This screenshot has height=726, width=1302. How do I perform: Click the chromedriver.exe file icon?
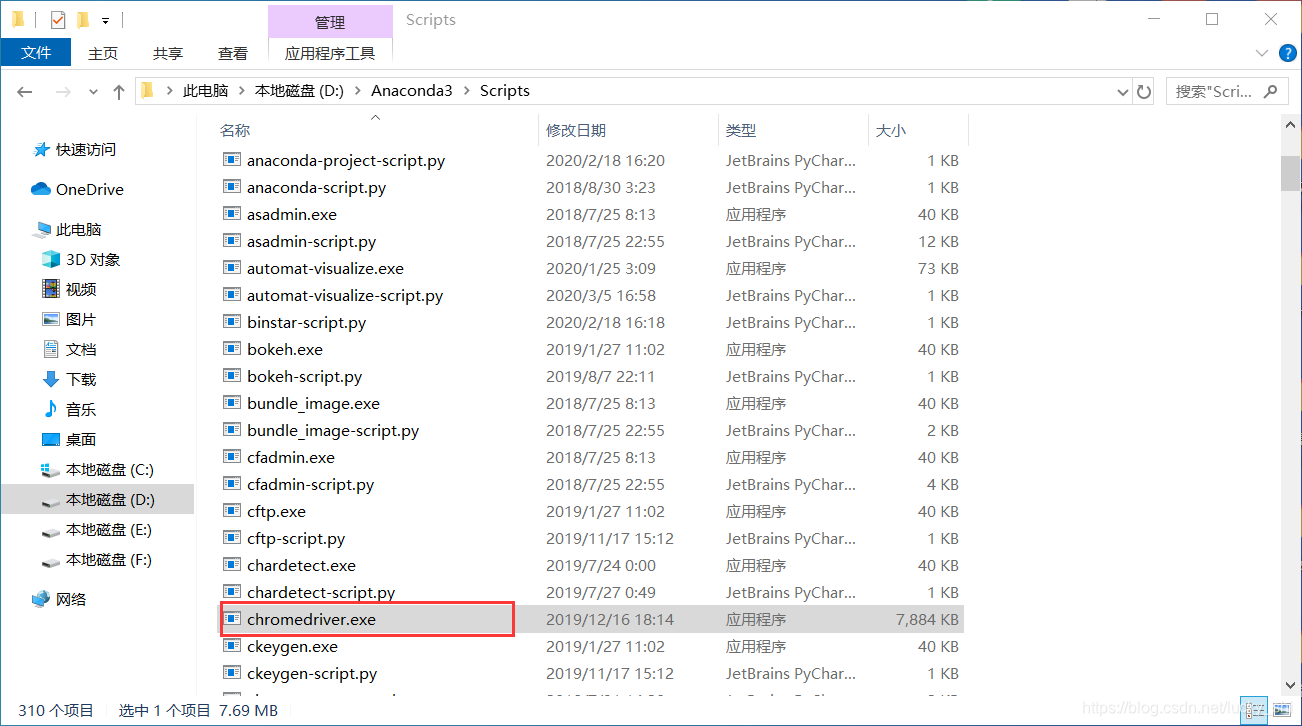click(232, 619)
